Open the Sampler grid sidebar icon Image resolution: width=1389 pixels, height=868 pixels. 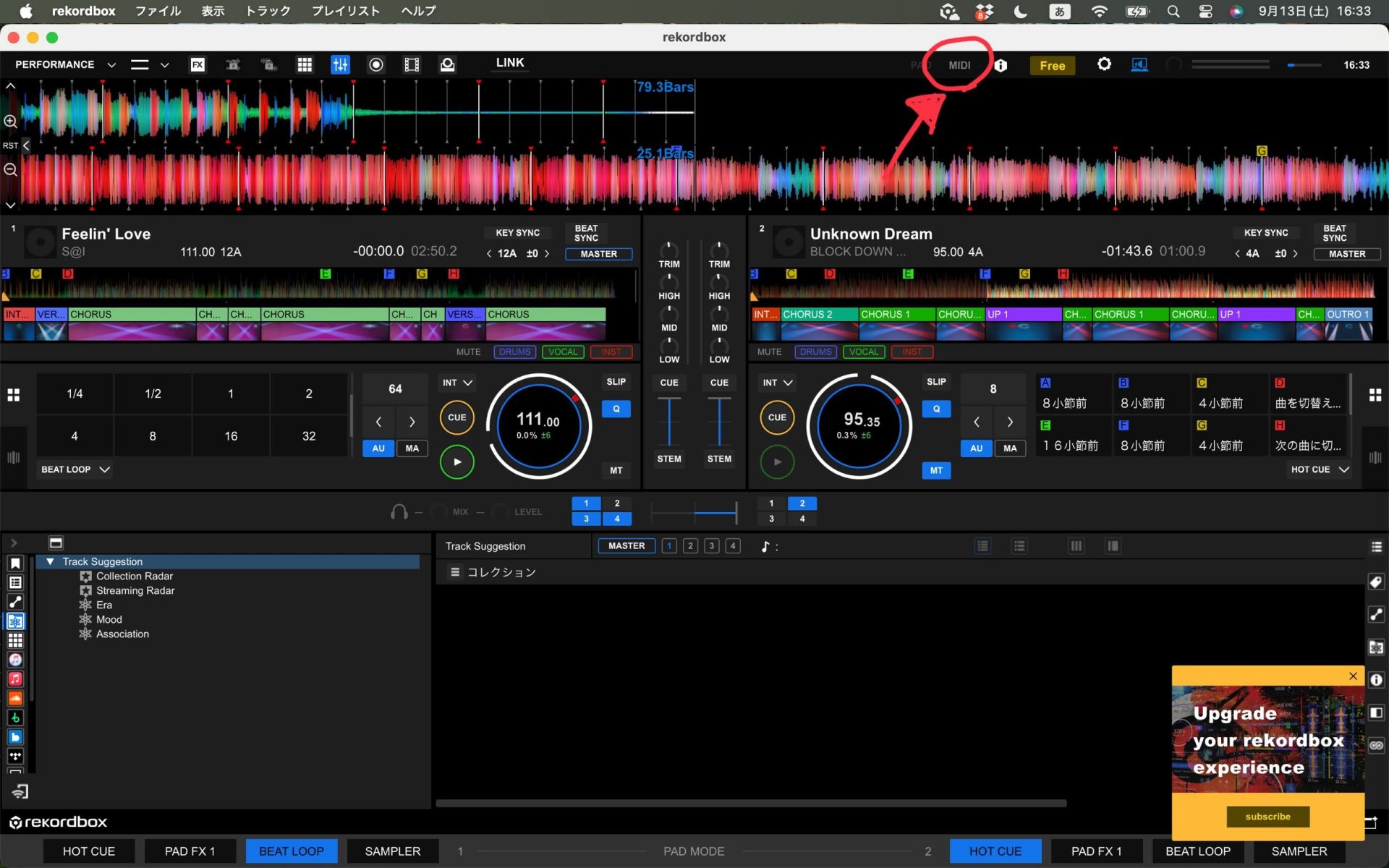15,640
